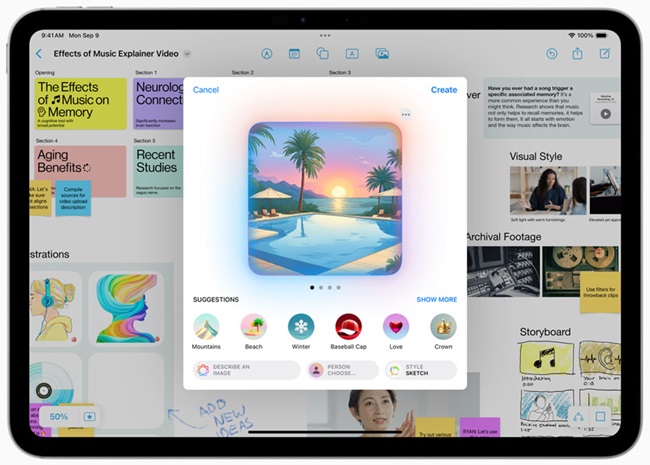Tap the undo icon in toolbar
650x465 pixels.
pos(552,54)
